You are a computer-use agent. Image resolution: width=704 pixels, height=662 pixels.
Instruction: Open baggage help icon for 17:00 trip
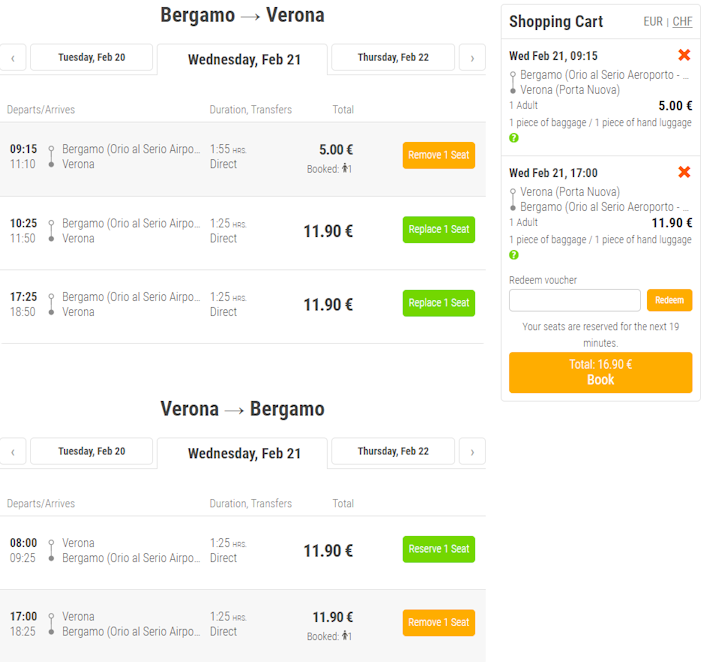[514, 255]
